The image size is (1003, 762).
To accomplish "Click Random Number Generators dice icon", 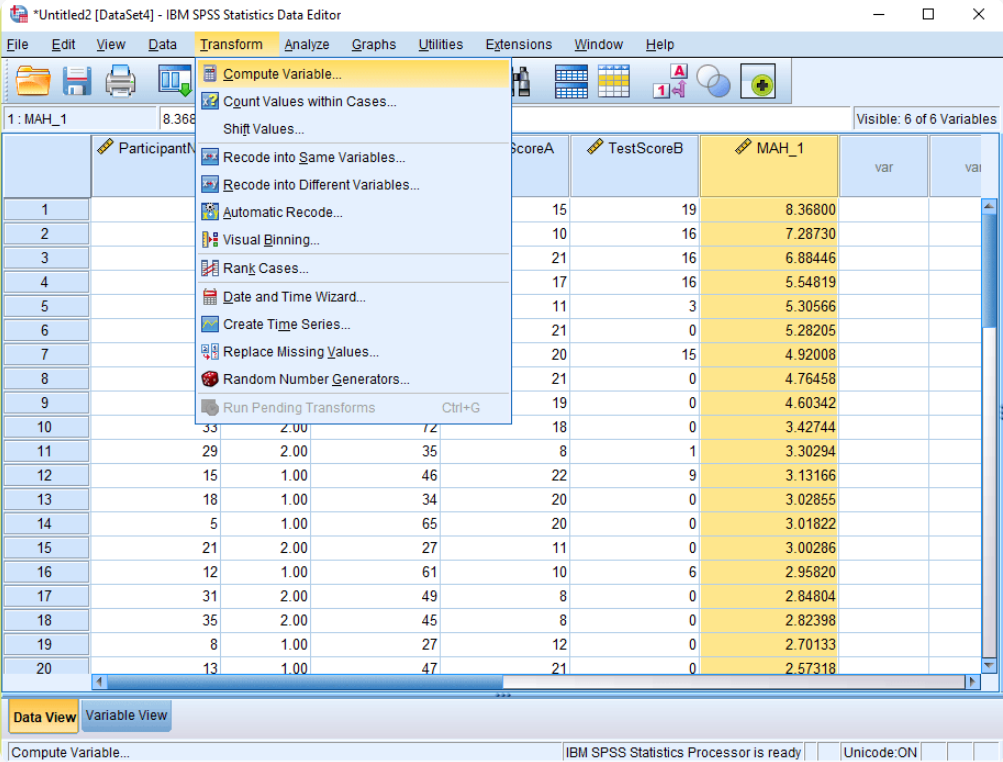I will 209,379.
